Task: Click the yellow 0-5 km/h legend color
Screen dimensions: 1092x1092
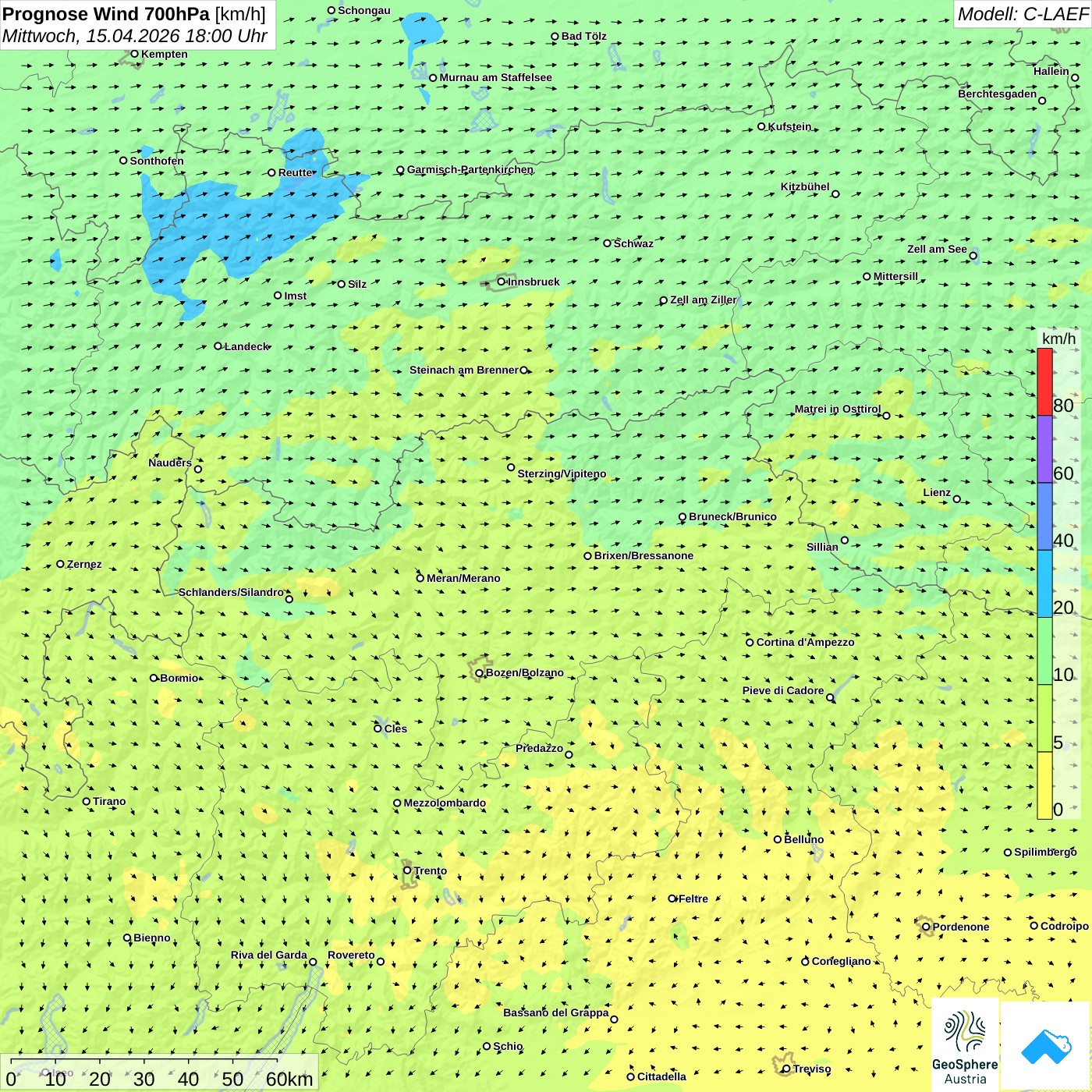Action: click(x=1044, y=785)
